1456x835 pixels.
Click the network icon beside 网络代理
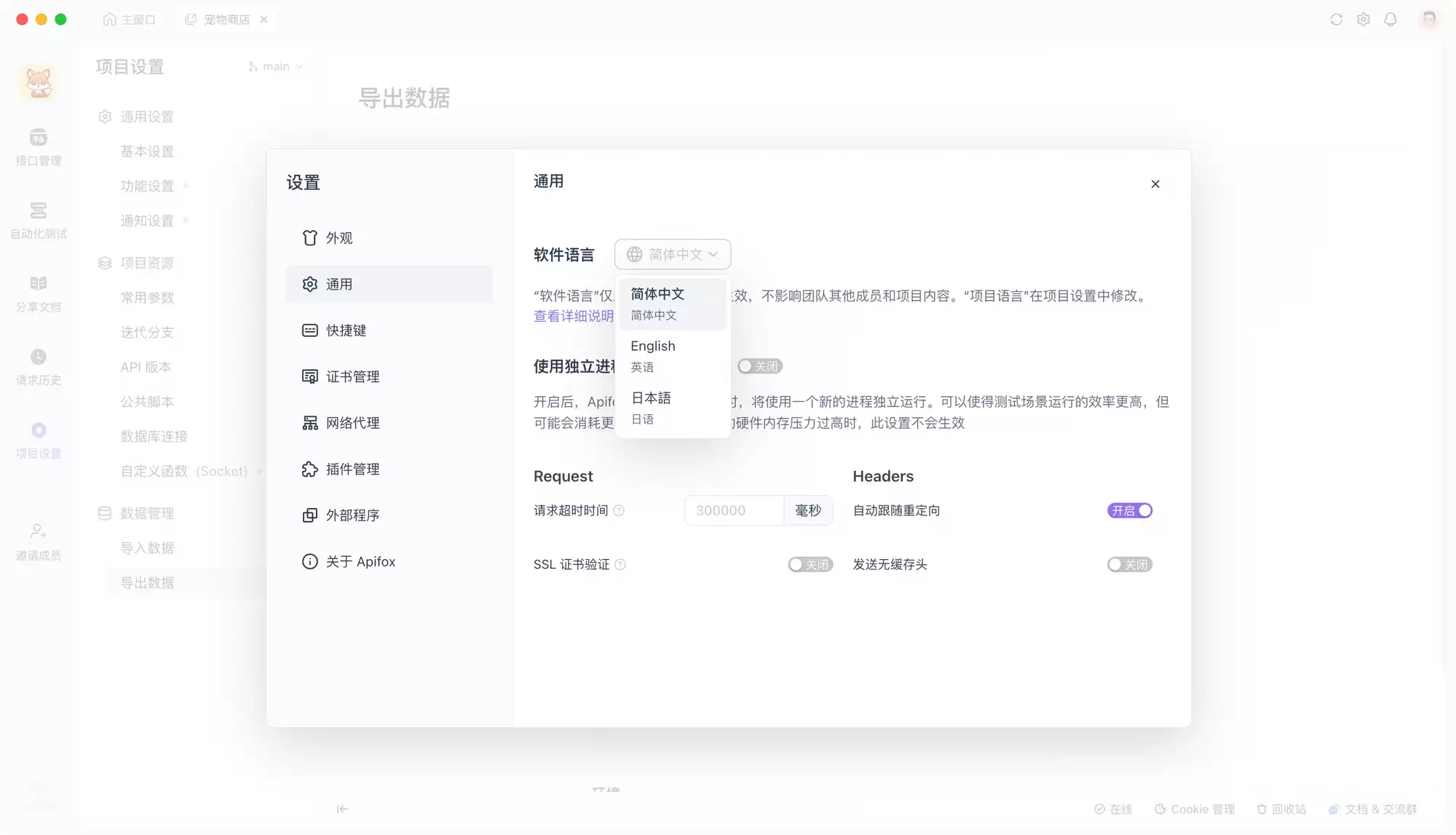click(x=310, y=423)
